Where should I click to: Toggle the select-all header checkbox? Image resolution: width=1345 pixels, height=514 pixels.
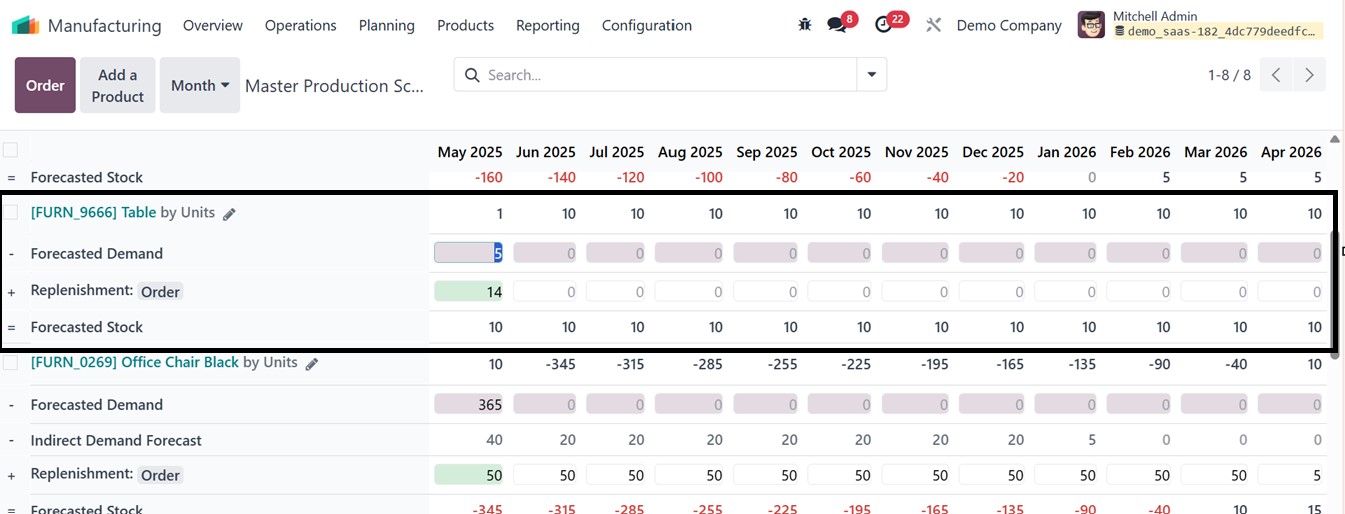[x=10, y=150]
